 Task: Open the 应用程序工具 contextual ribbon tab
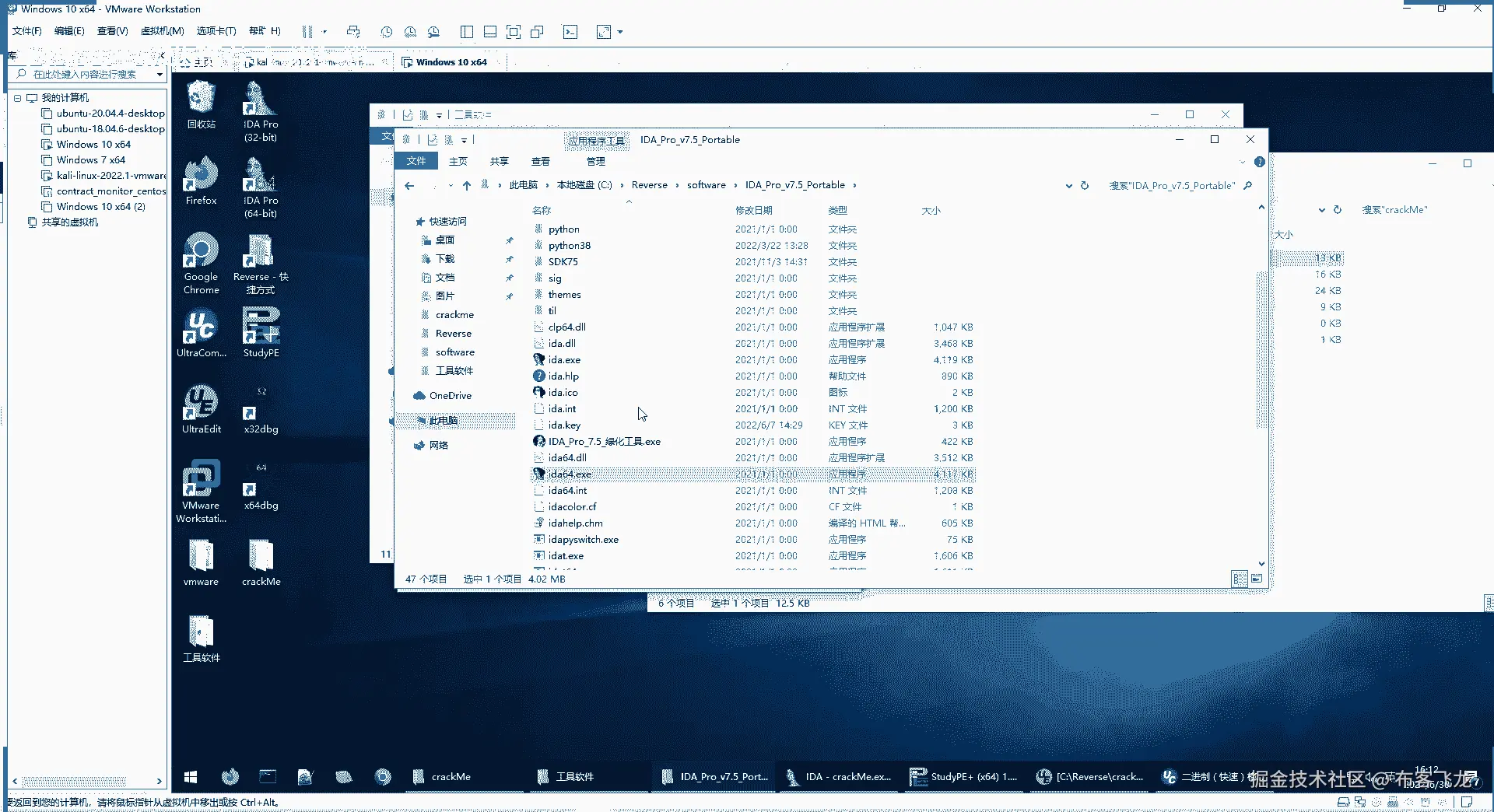point(596,141)
